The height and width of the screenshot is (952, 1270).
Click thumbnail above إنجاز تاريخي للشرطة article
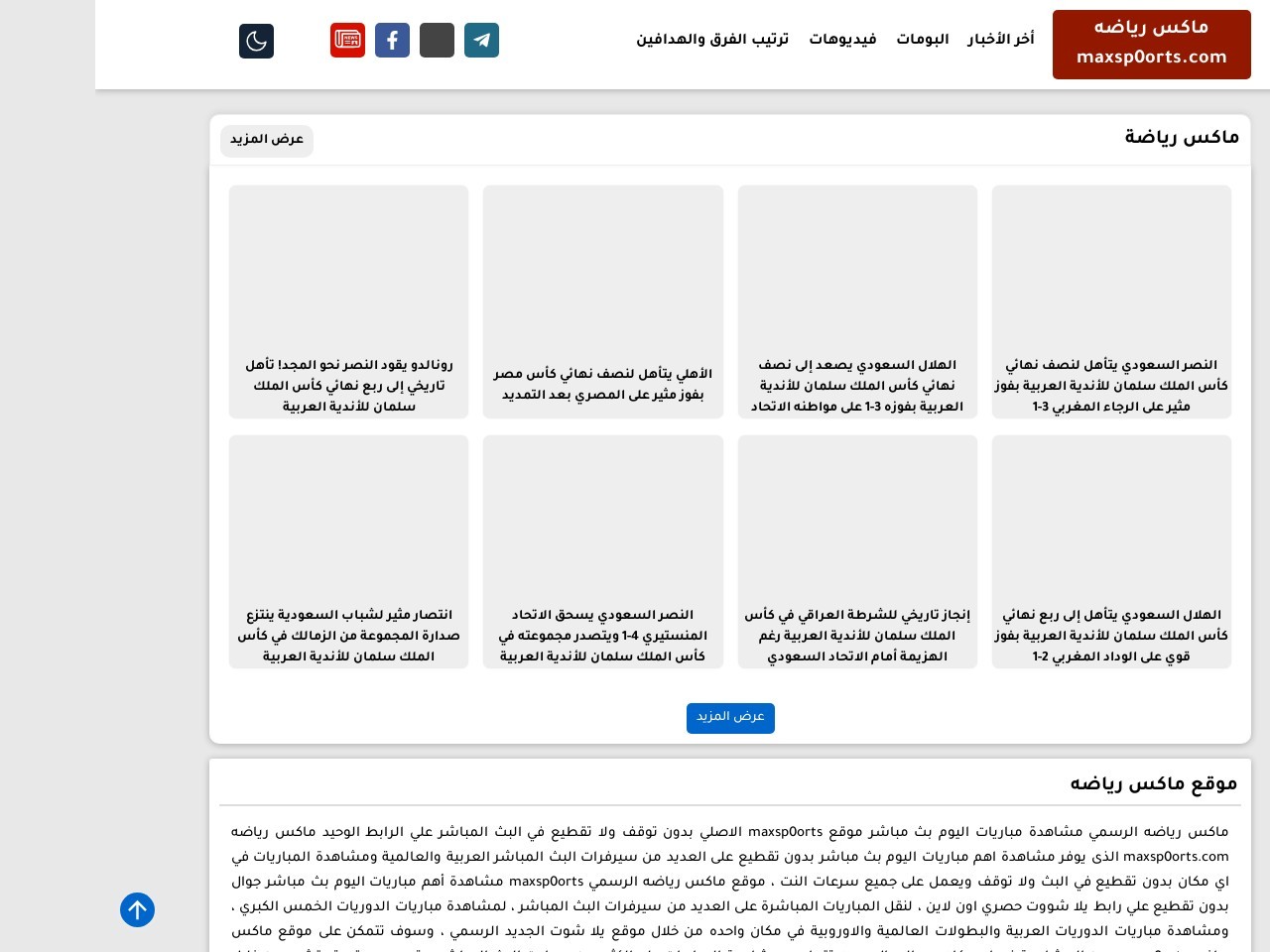[x=857, y=518]
